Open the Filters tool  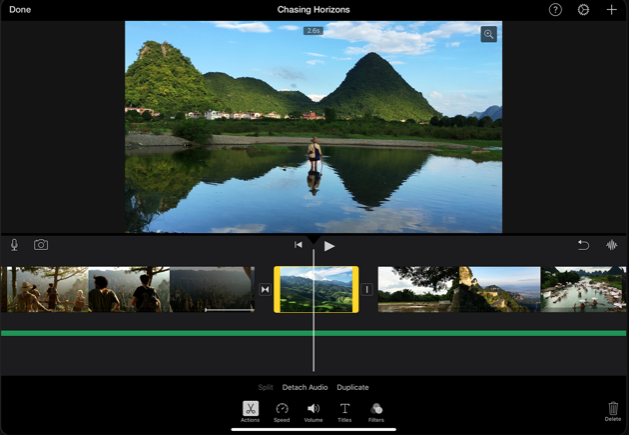[x=376, y=409]
